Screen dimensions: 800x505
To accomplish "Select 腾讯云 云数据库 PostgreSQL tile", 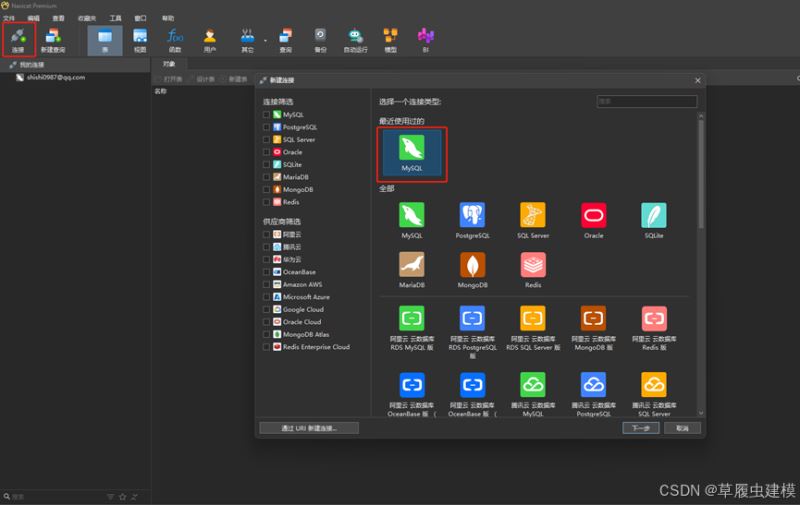I will [593, 394].
